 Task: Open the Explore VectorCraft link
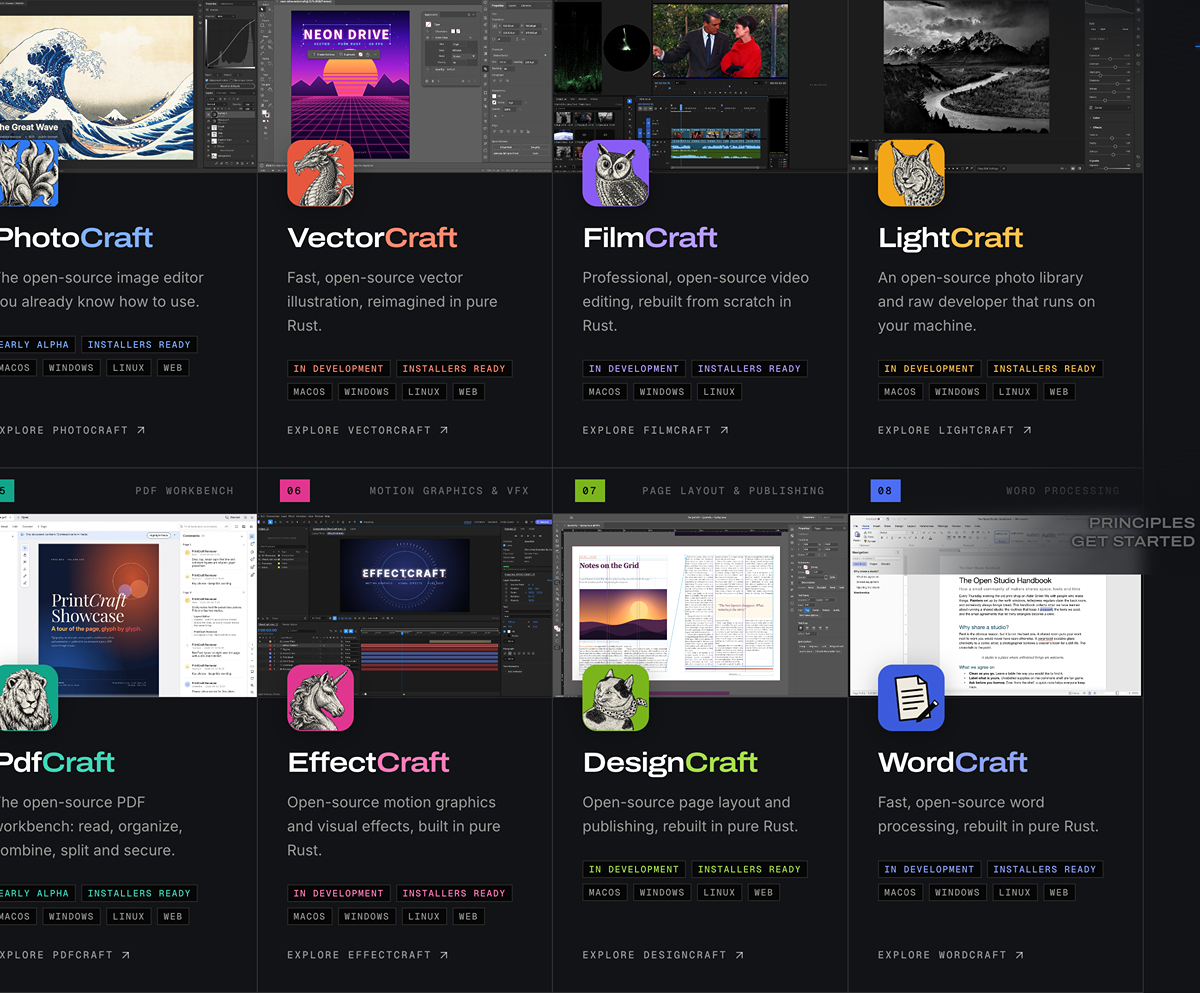click(x=368, y=430)
